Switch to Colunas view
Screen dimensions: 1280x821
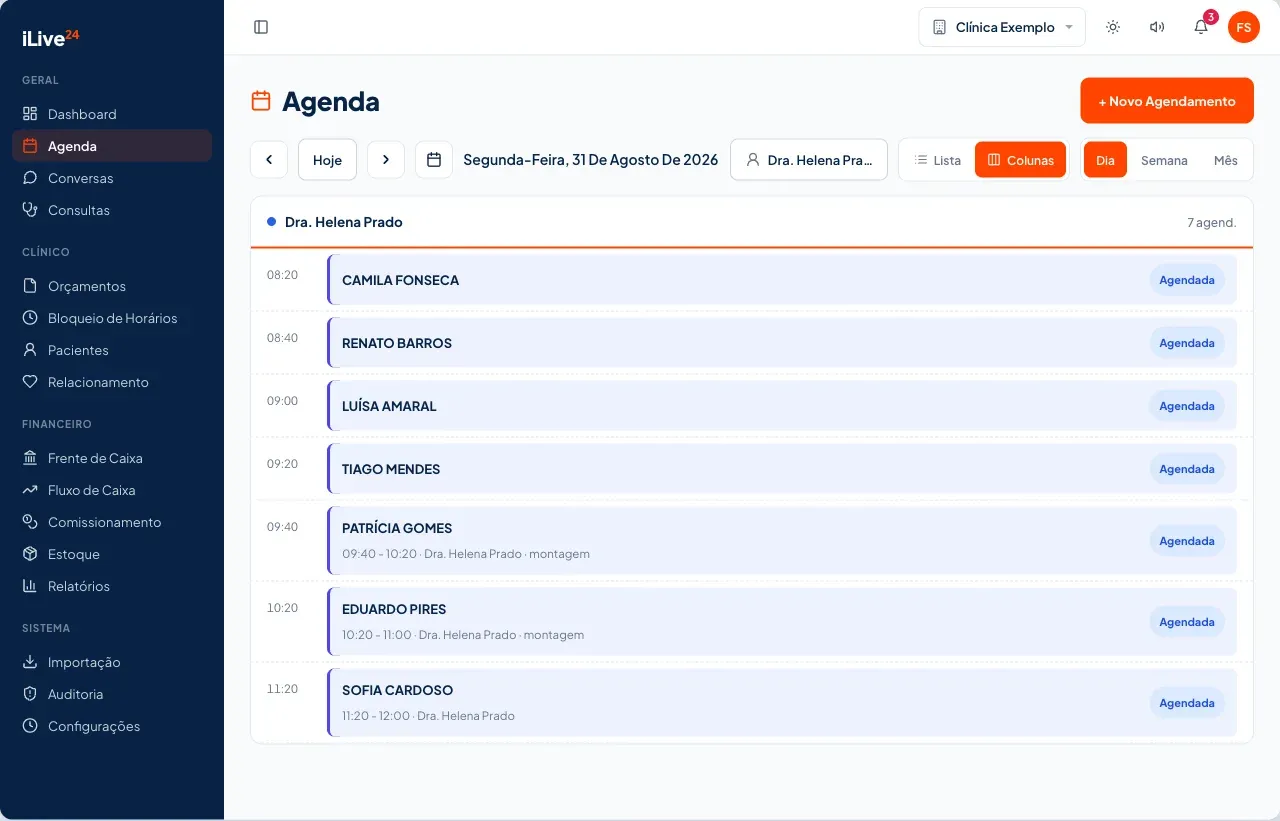coord(1020,160)
